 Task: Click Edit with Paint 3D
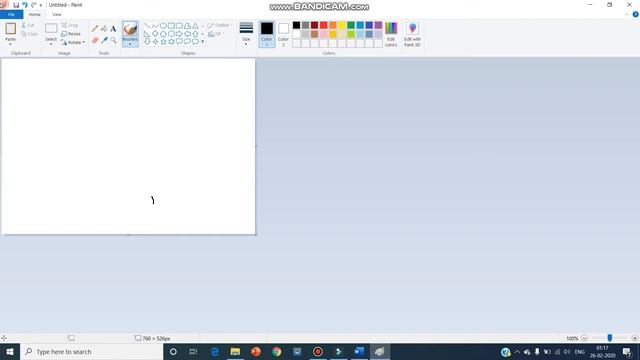[x=412, y=34]
